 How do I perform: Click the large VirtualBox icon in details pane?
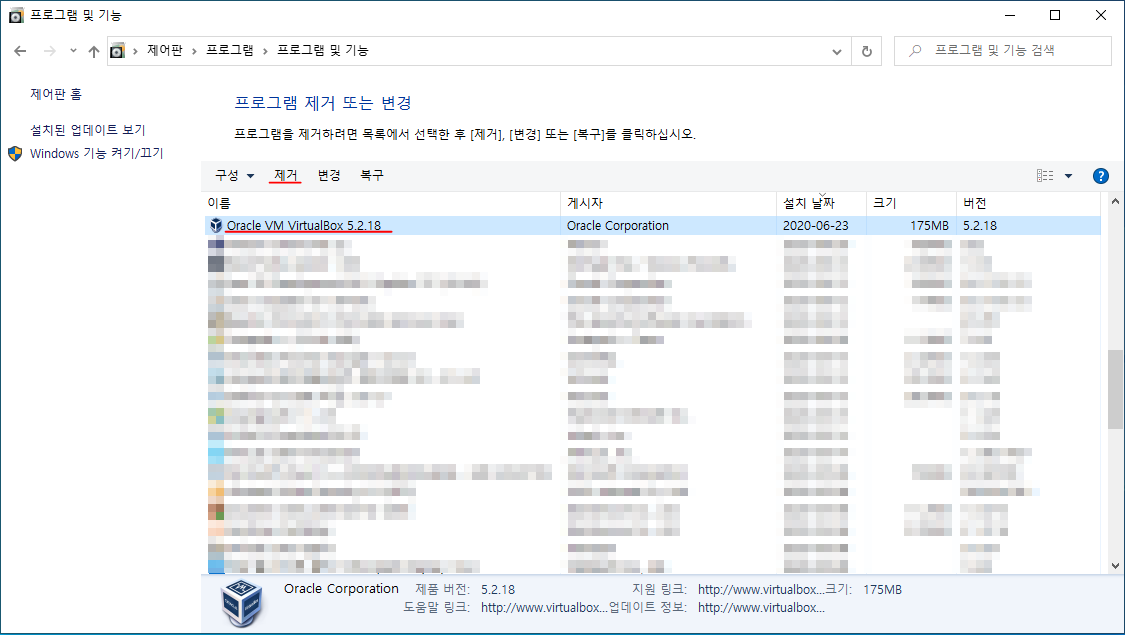point(242,603)
